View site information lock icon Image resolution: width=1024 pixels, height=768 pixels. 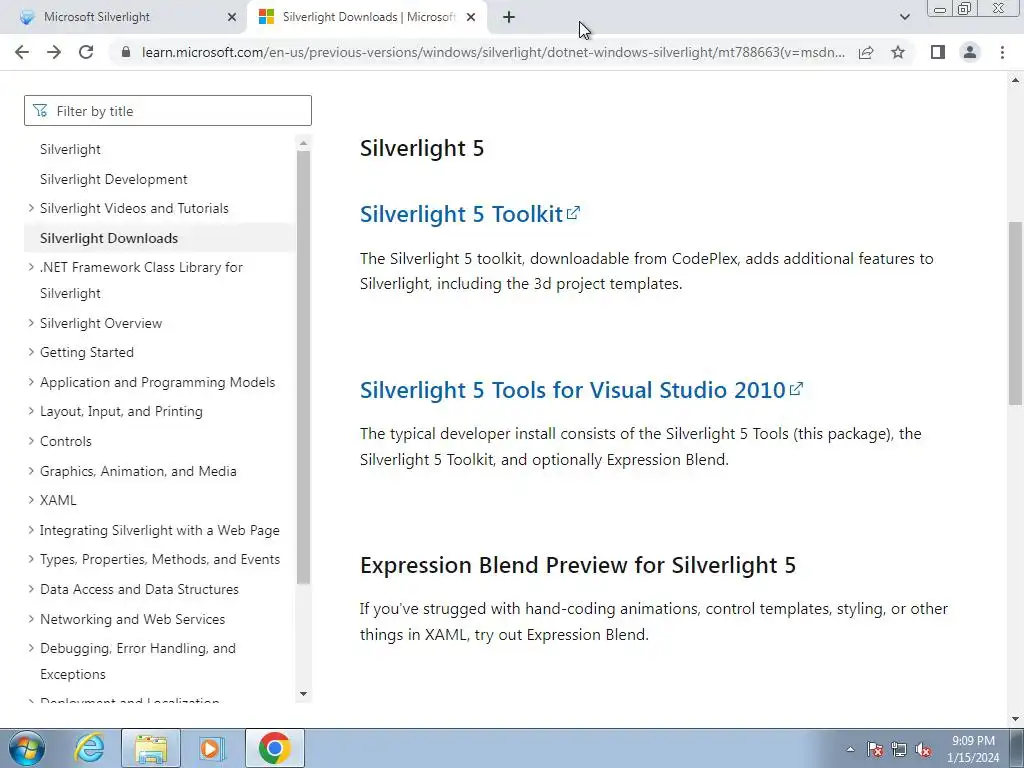(x=126, y=52)
